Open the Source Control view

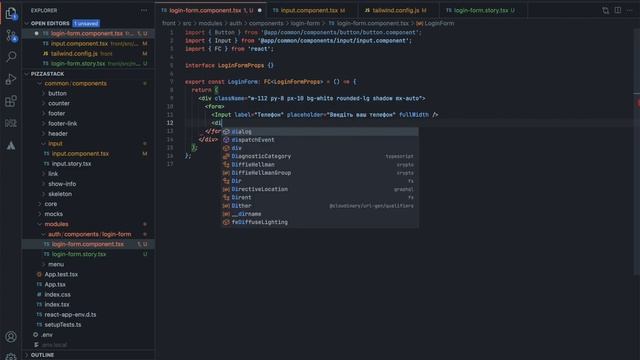[11, 36]
